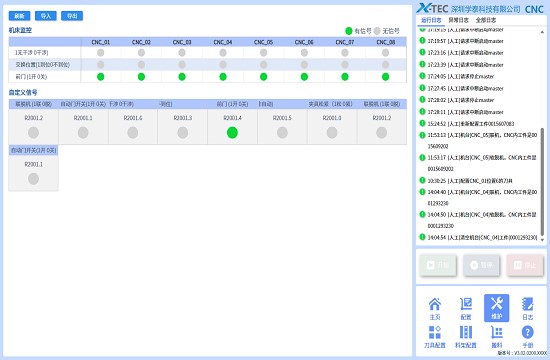Click the 14:04:40 CNC_04 log entry
The width and height of the screenshot is (550, 360).
coord(482,198)
